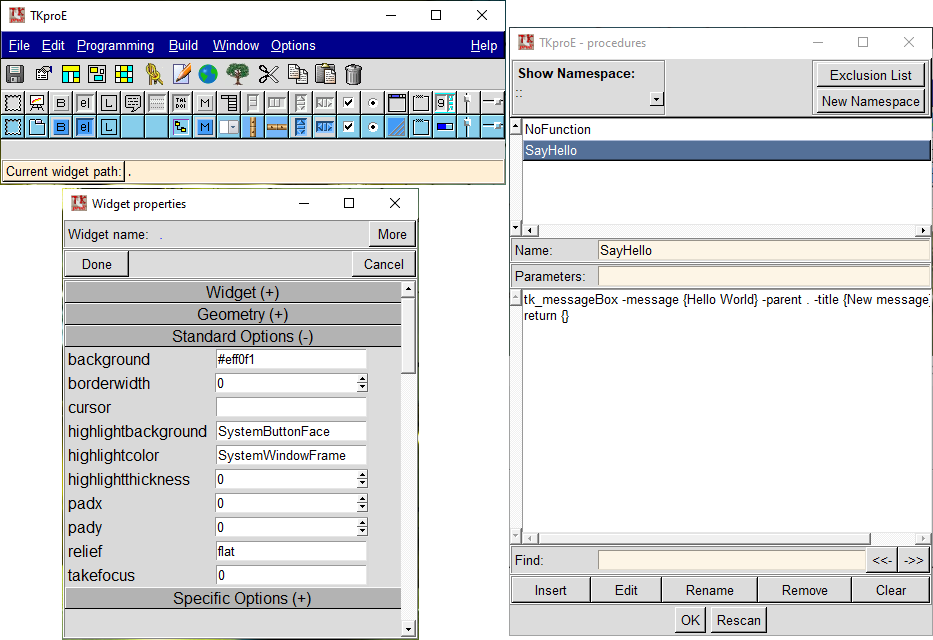
Task: Click the Rescan button
Action: [x=738, y=620]
